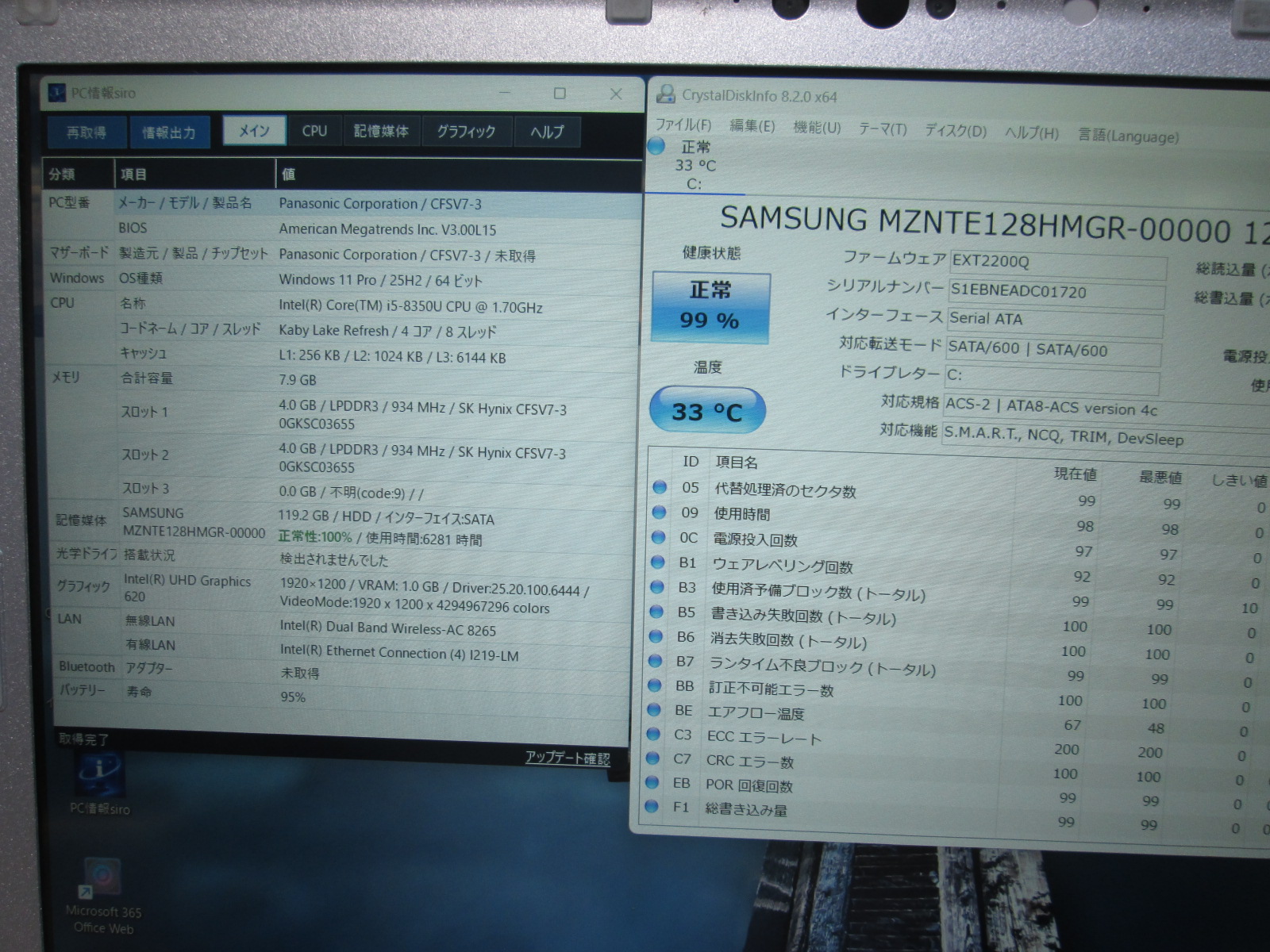
Task: Maximize the PC情報siro window
Action: 560,94
